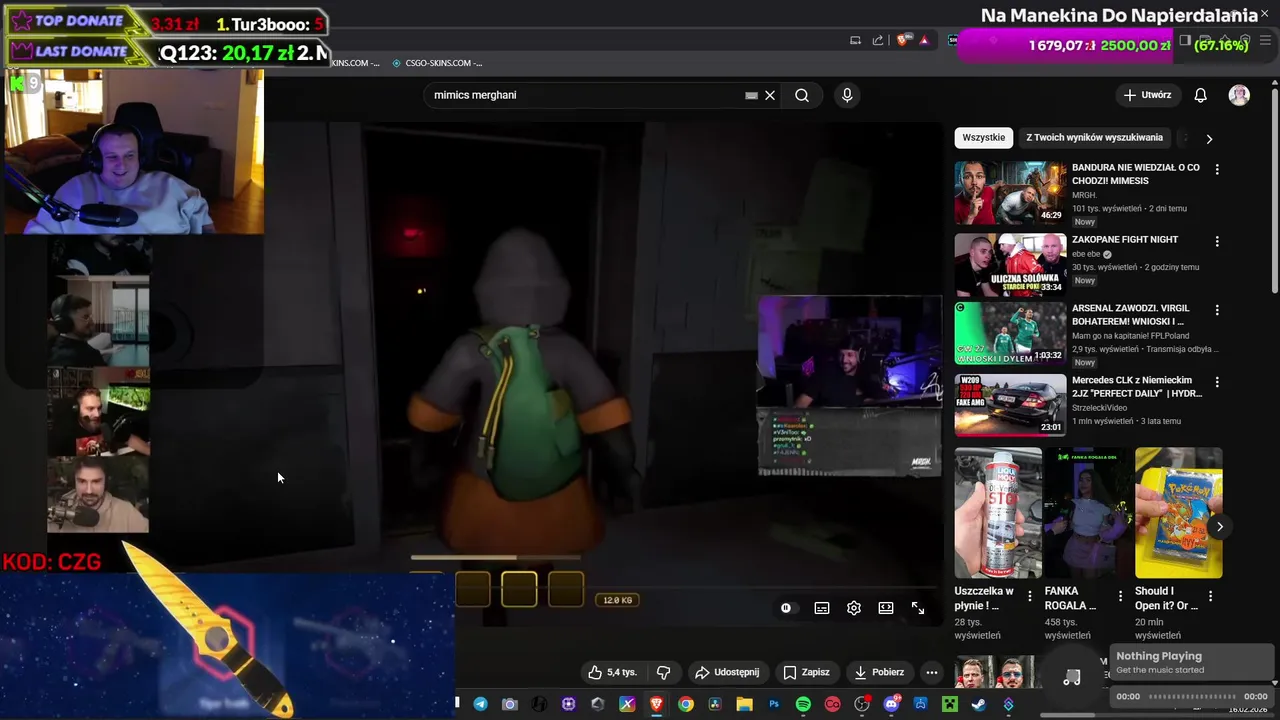Click the Udostępnij share button
1280x720 pixels.
point(727,672)
